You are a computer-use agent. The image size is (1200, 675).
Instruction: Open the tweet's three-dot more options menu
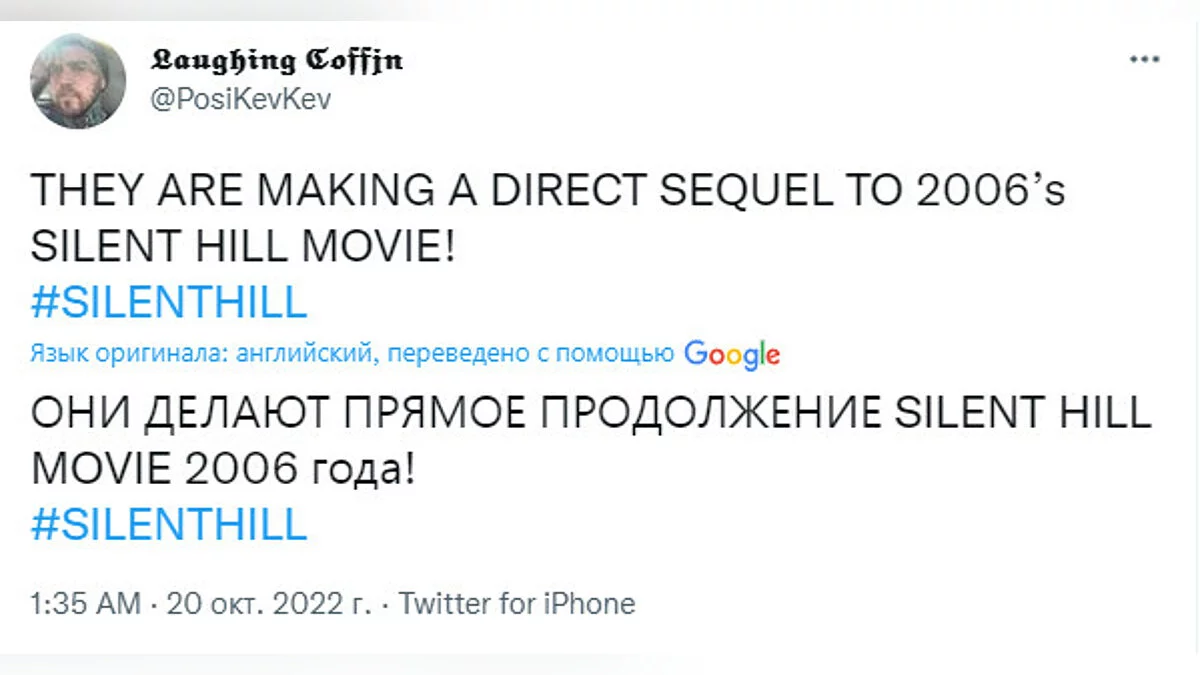[x=1143, y=59]
